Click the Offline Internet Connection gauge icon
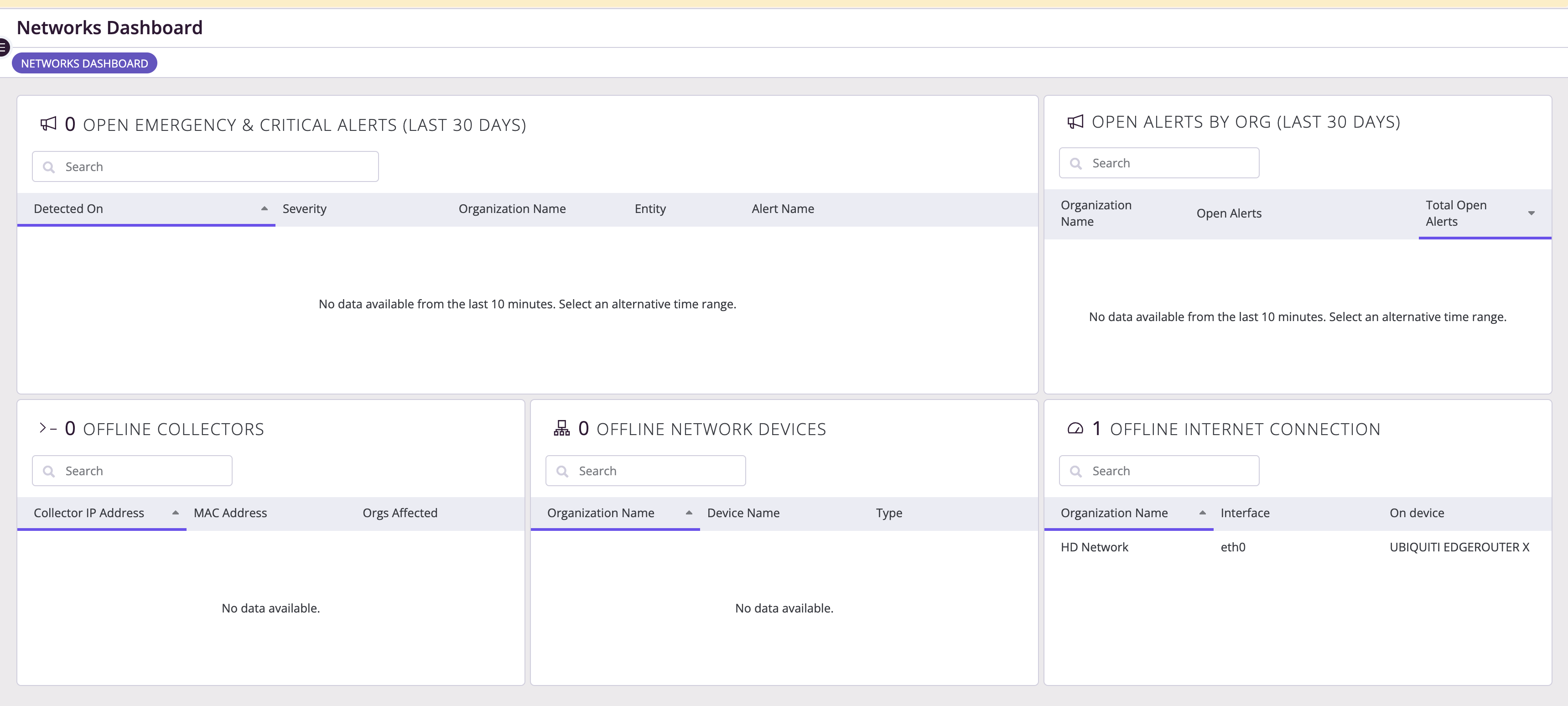This screenshot has width=1568, height=706. [1075, 428]
